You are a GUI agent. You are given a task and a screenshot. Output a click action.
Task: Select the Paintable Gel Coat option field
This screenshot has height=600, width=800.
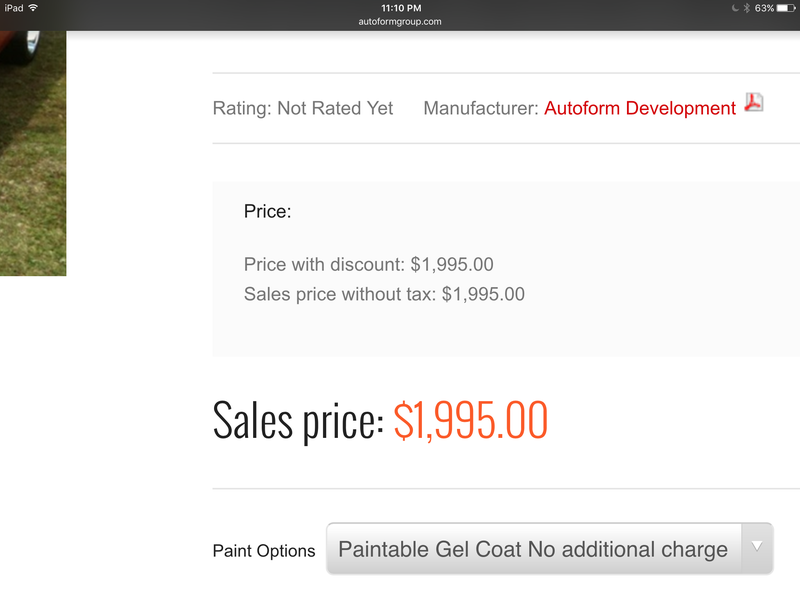click(549, 548)
